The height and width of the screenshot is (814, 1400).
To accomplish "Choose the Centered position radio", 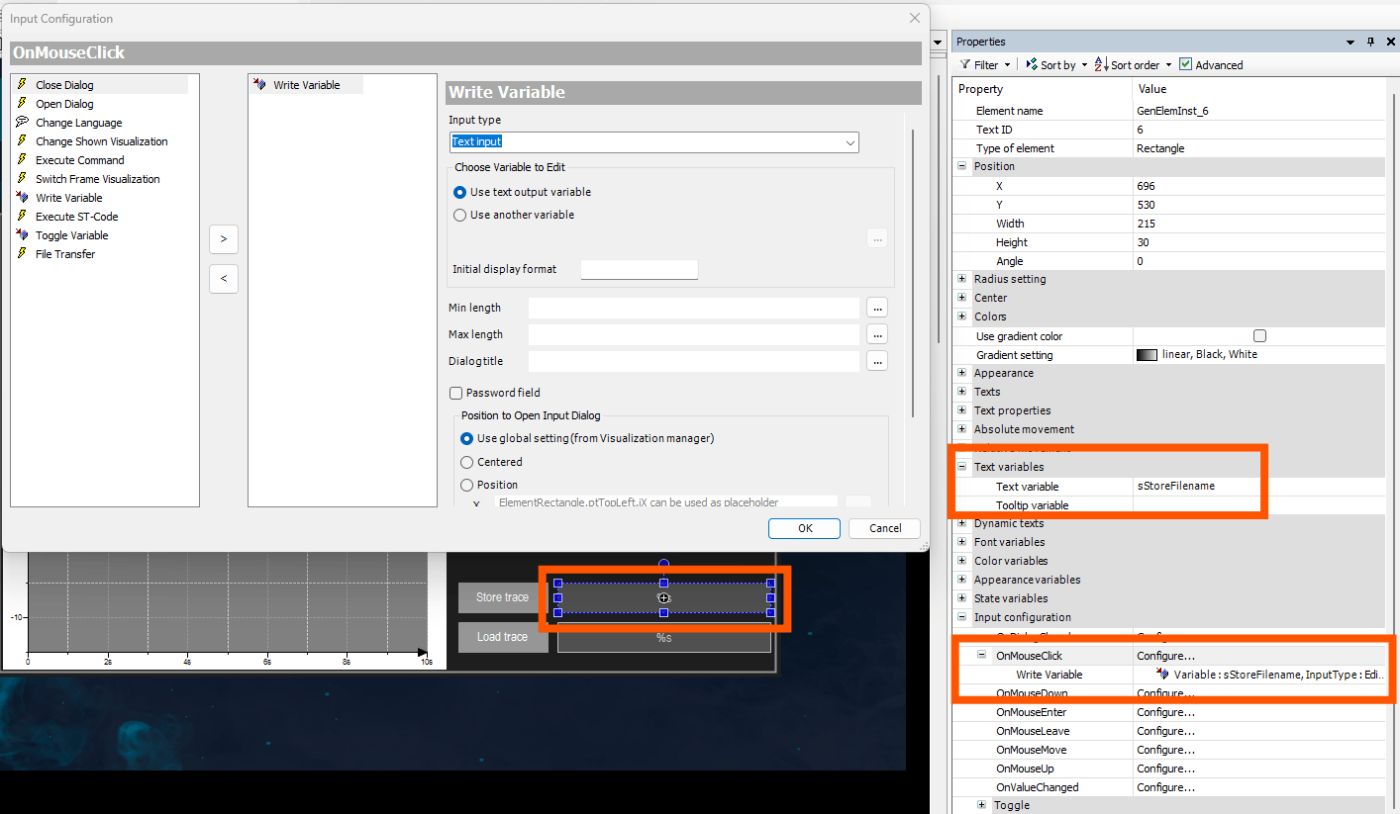I will click(466, 462).
